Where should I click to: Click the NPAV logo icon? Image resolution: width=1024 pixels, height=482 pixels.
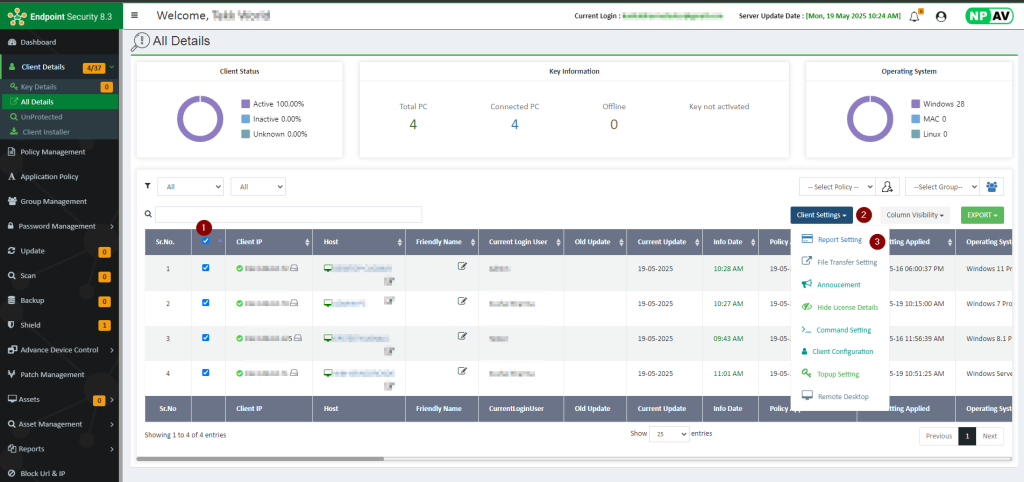point(988,16)
